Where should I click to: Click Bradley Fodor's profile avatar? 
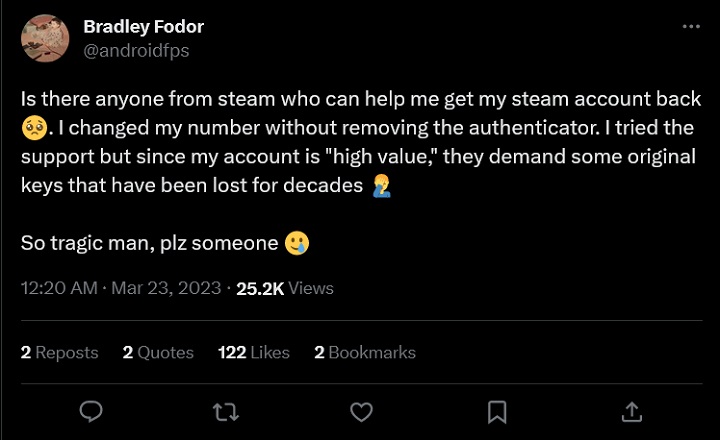click(x=45, y=39)
